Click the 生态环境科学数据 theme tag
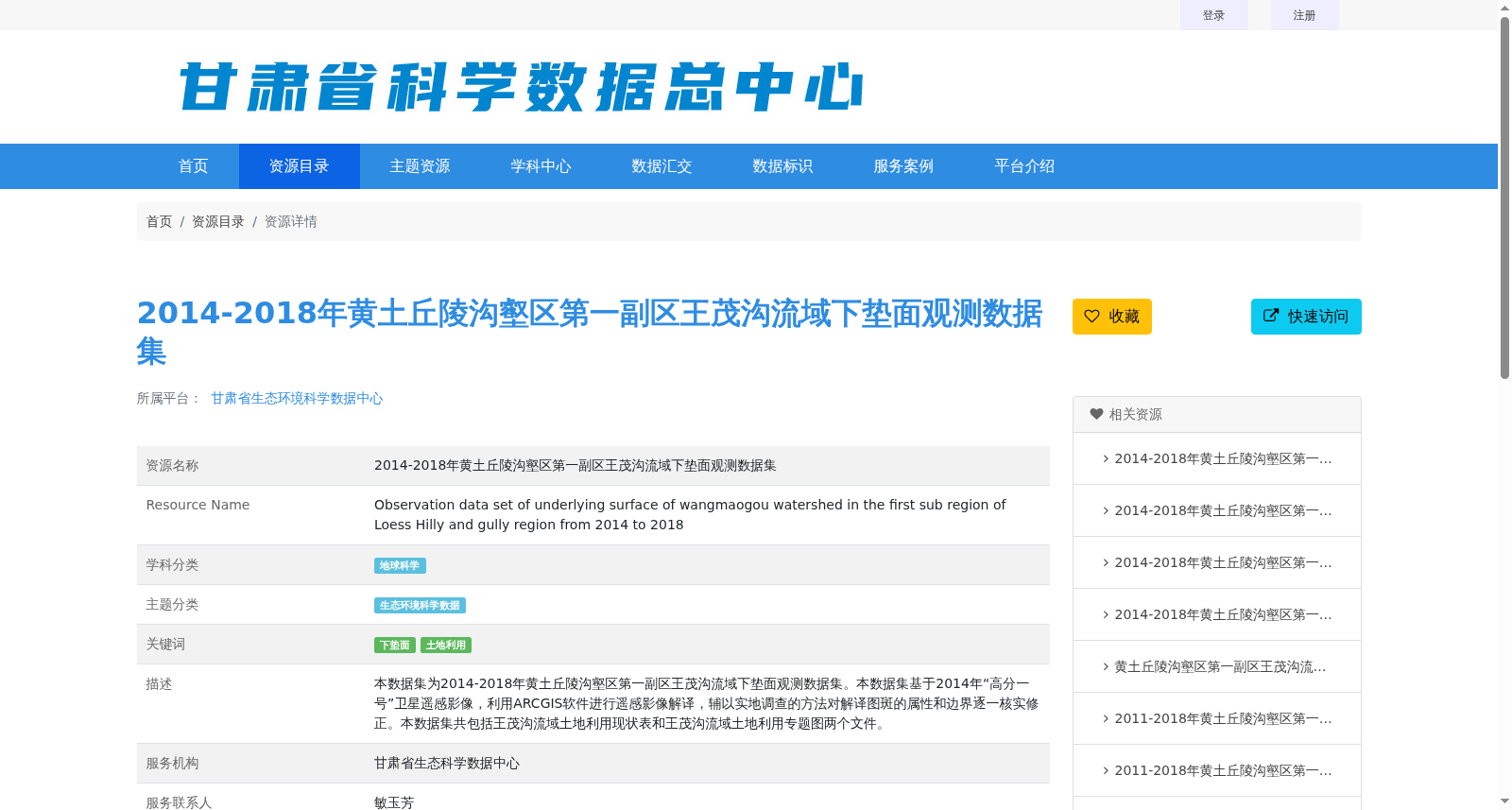The image size is (1512, 810). click(x=420, y=606)
